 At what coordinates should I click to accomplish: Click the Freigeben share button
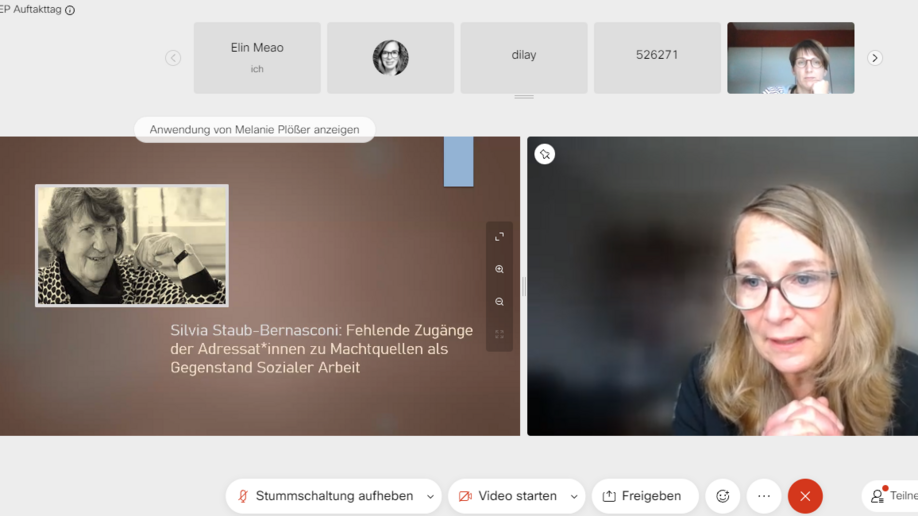pos(641,496)
